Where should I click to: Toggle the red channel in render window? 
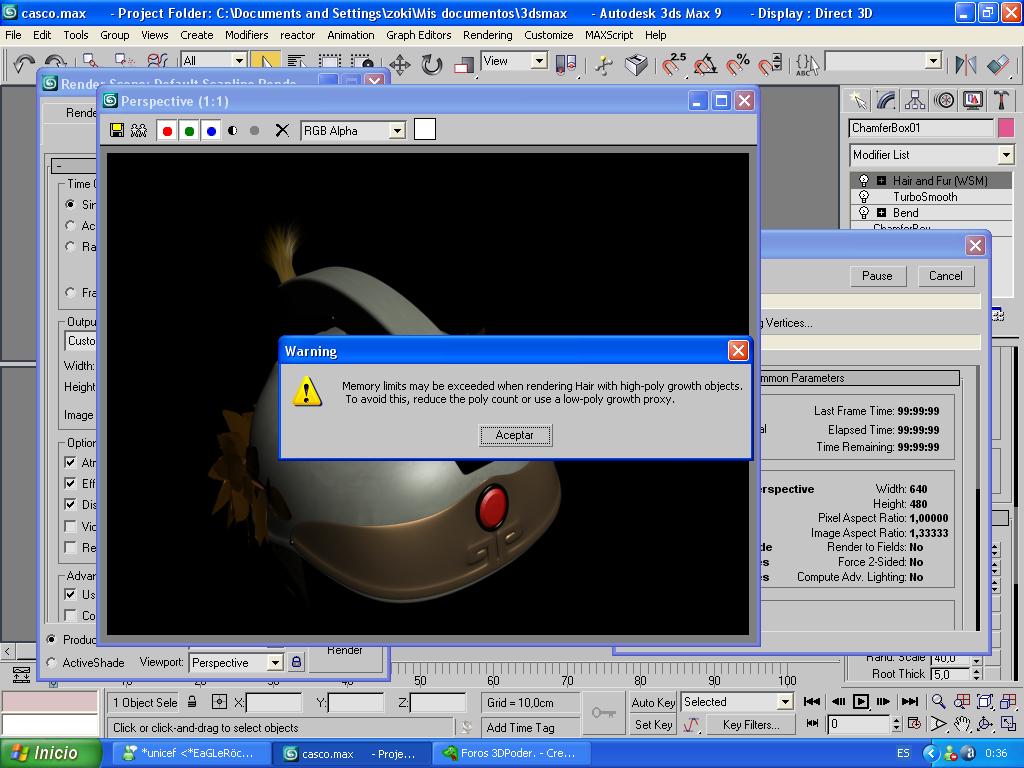[x=167, y=131]
